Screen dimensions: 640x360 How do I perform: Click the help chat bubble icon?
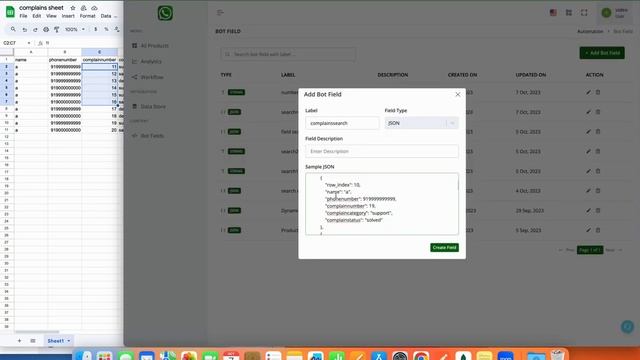click(627, 327)
